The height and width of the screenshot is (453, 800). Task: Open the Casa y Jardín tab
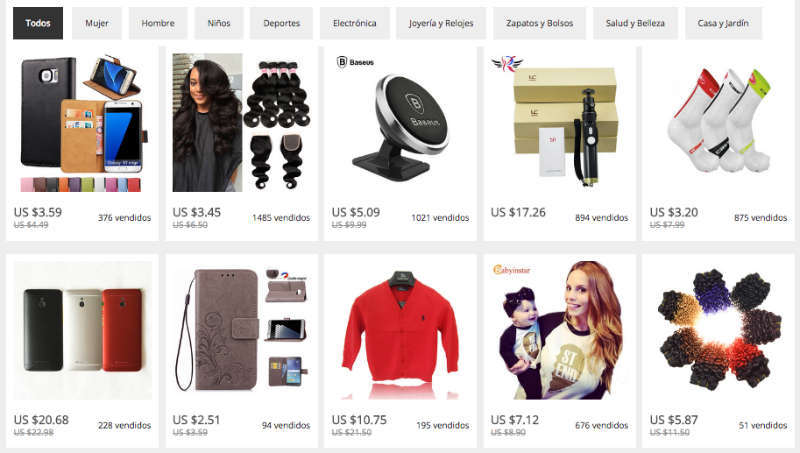click(x=723, y=23)
